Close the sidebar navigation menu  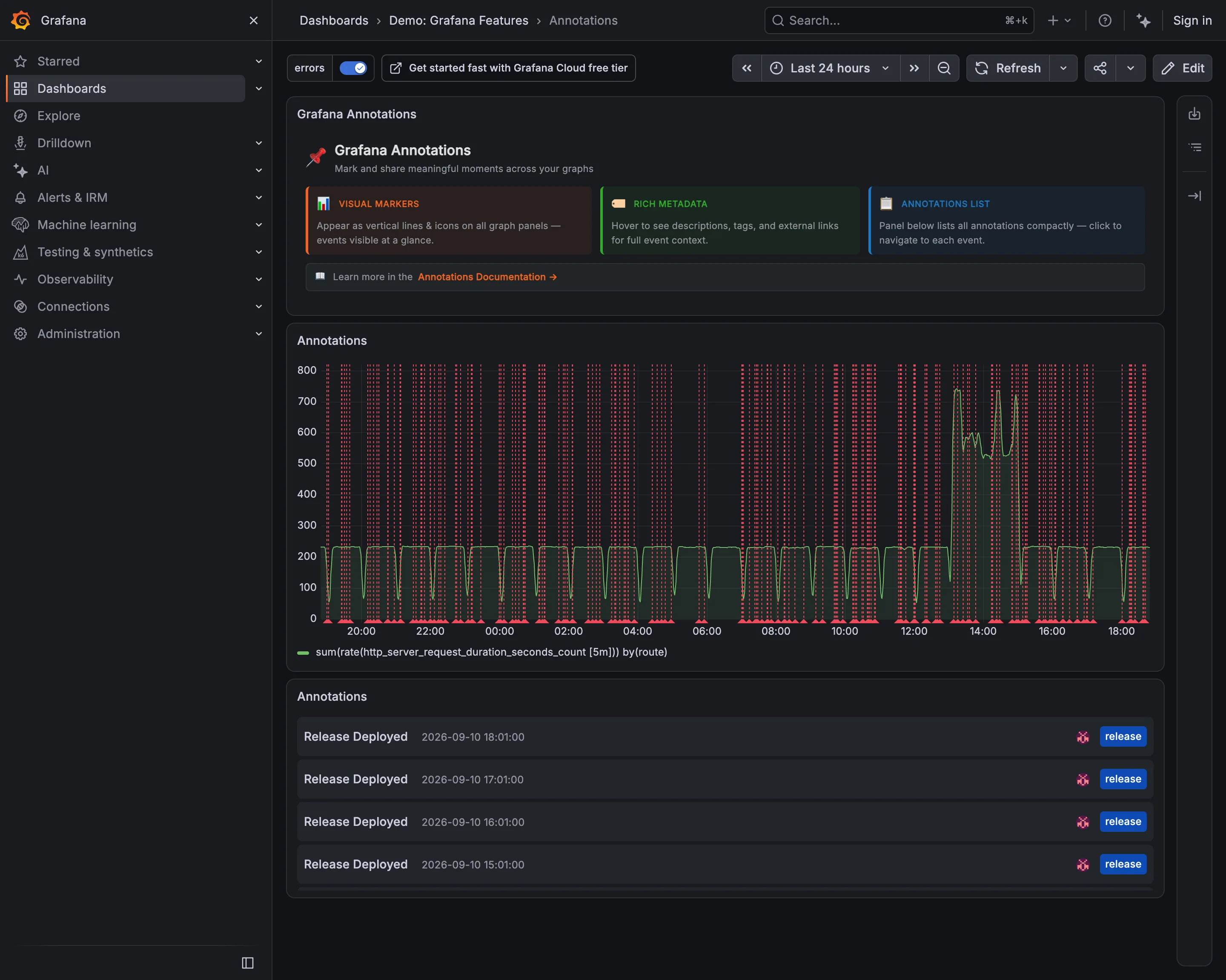[254, 20]
